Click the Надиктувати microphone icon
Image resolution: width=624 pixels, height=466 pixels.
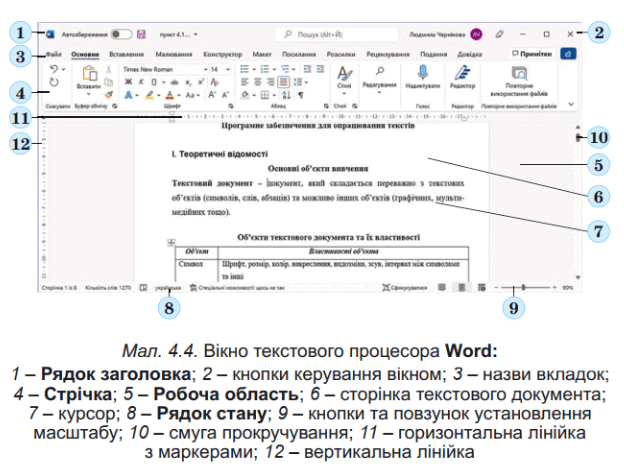coord(423,73)
